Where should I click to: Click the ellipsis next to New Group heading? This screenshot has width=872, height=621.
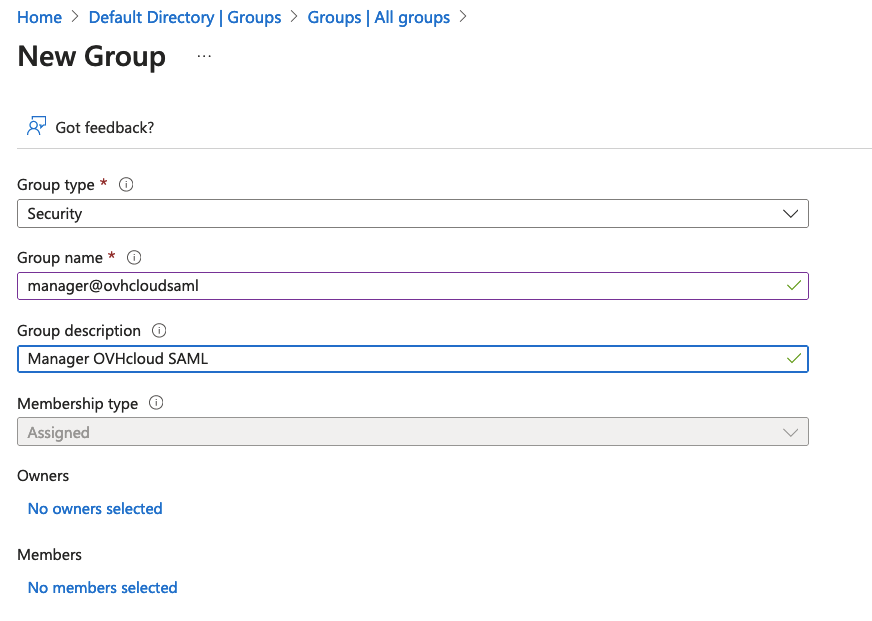click(x=204, y=57)
